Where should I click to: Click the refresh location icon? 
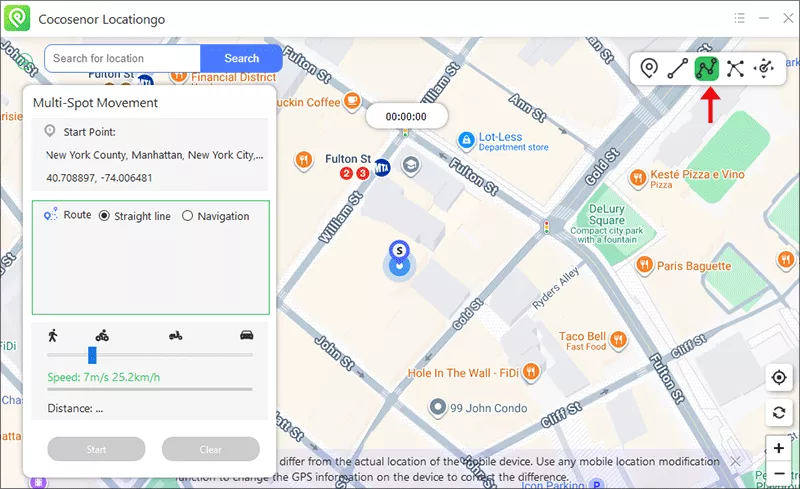(779, 413)
